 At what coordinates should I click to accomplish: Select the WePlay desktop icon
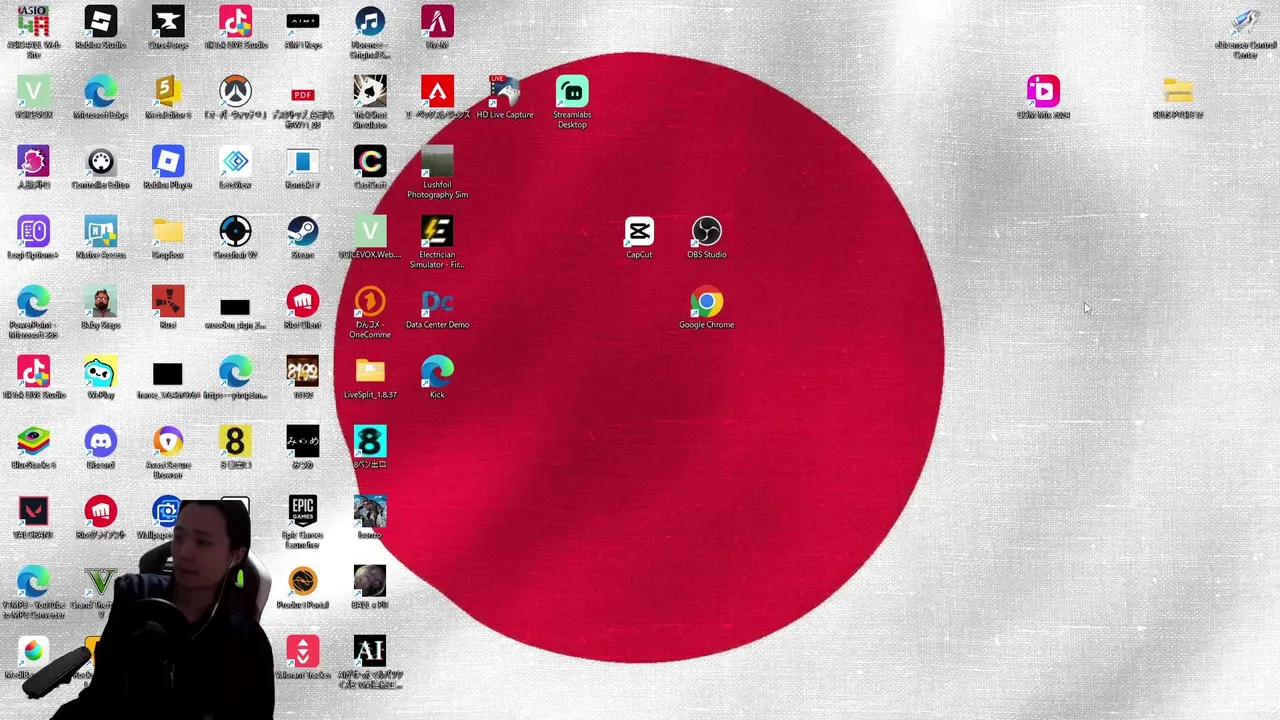tap(100, 372)
